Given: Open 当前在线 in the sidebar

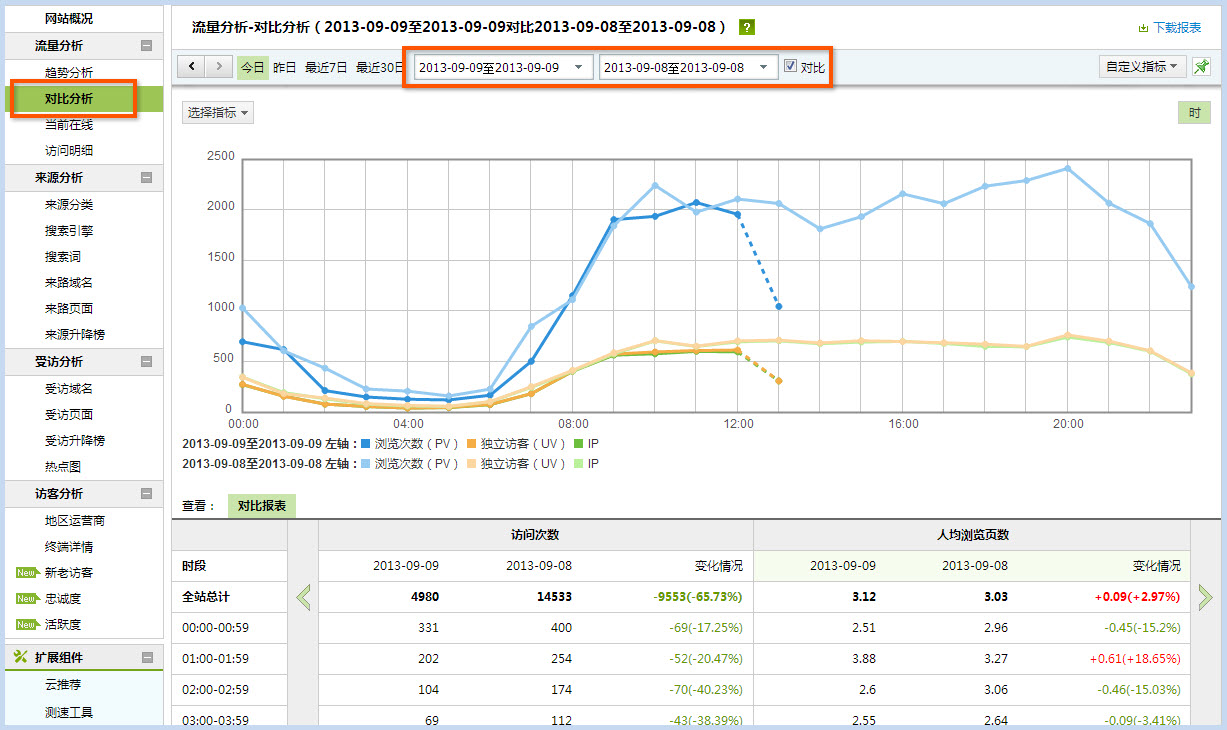Looking at the screenshot, I should [69, 125].
